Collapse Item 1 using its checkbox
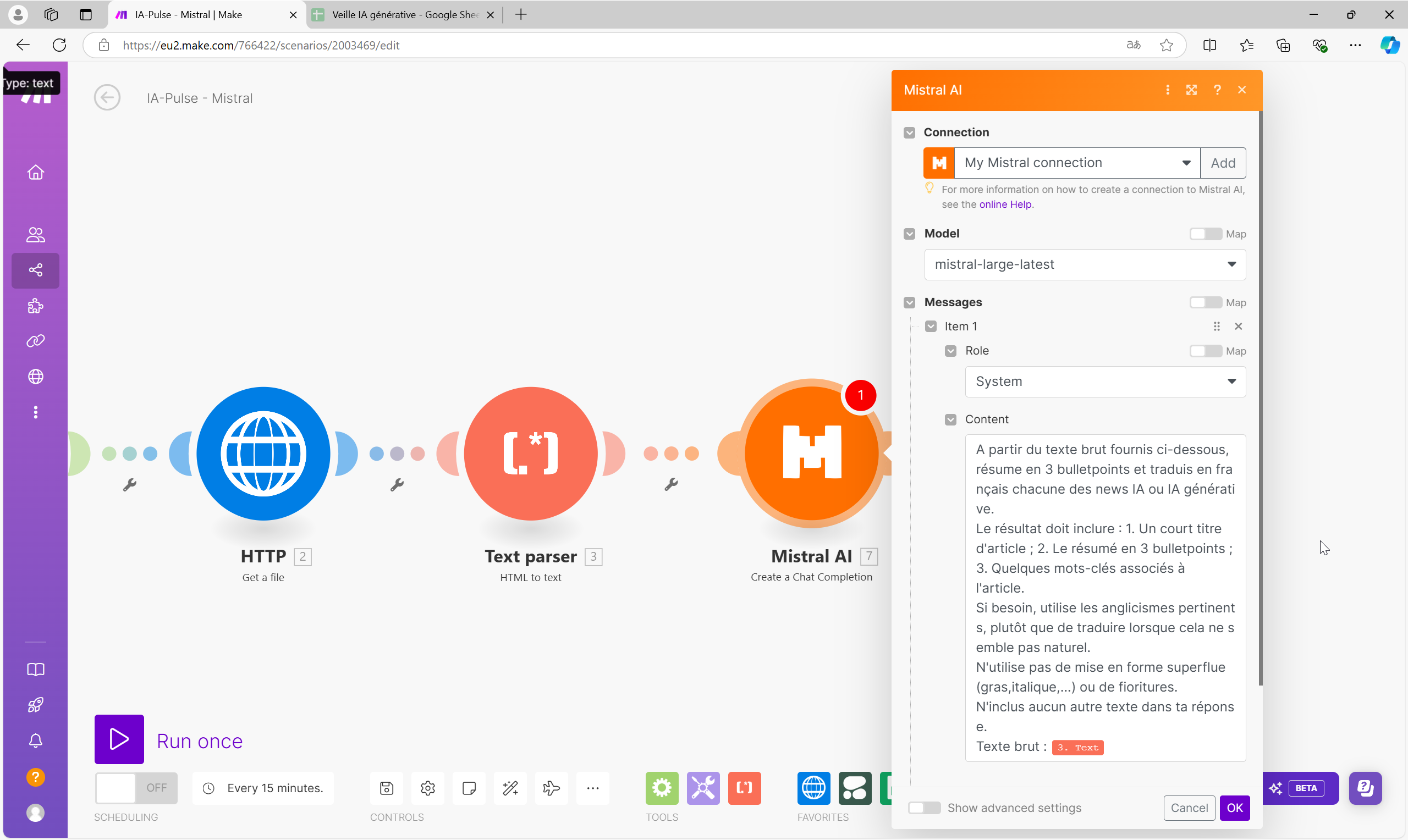Image resolution: width=1408 pixels, height=840 pixels. (931, 327)
